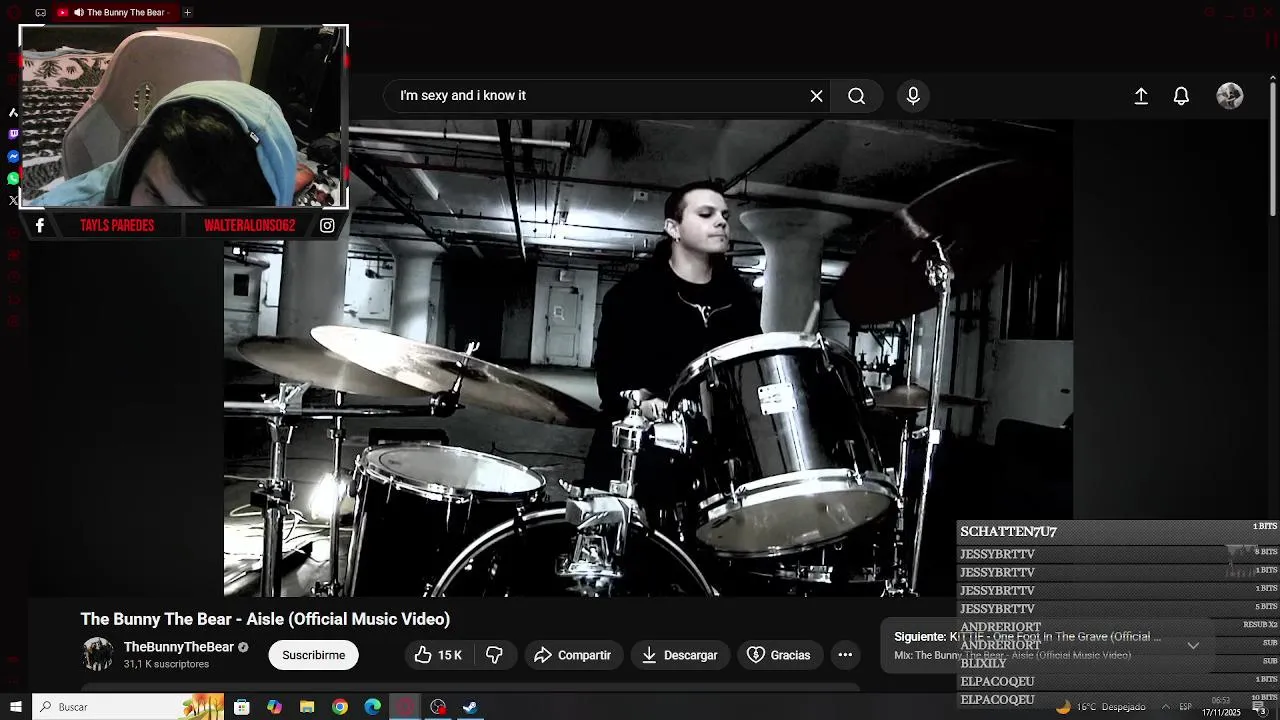Open TheBunnyTheBear channel name link

[x=179, y=647]
